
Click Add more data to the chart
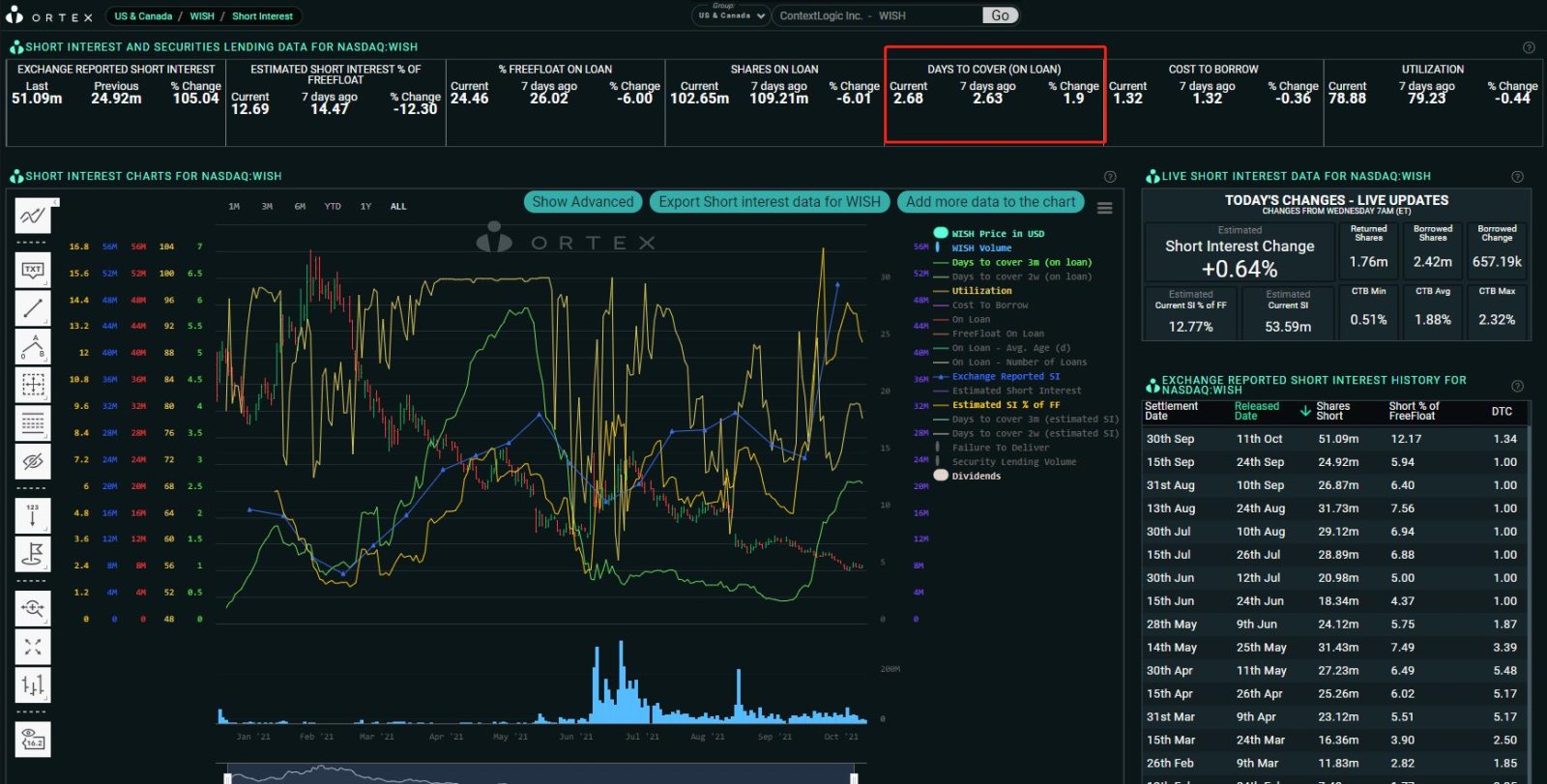click(991, 202)
